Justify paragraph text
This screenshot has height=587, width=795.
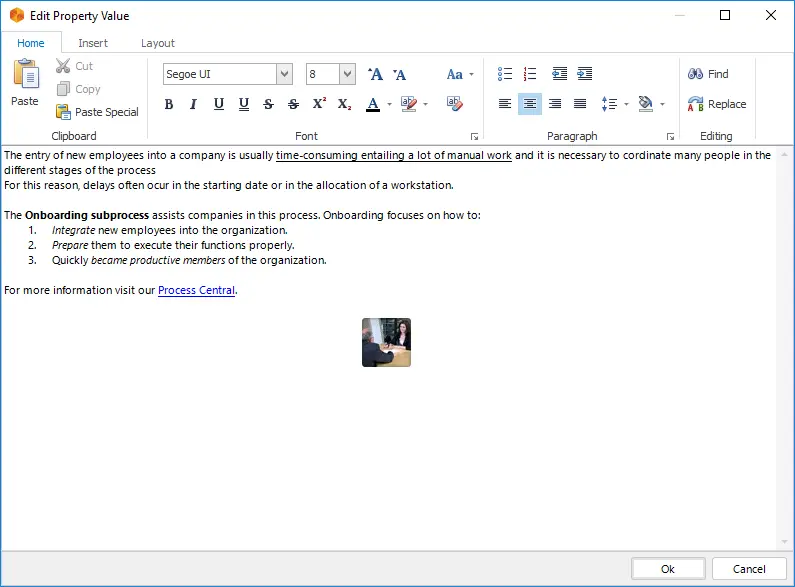pos(580,104)
